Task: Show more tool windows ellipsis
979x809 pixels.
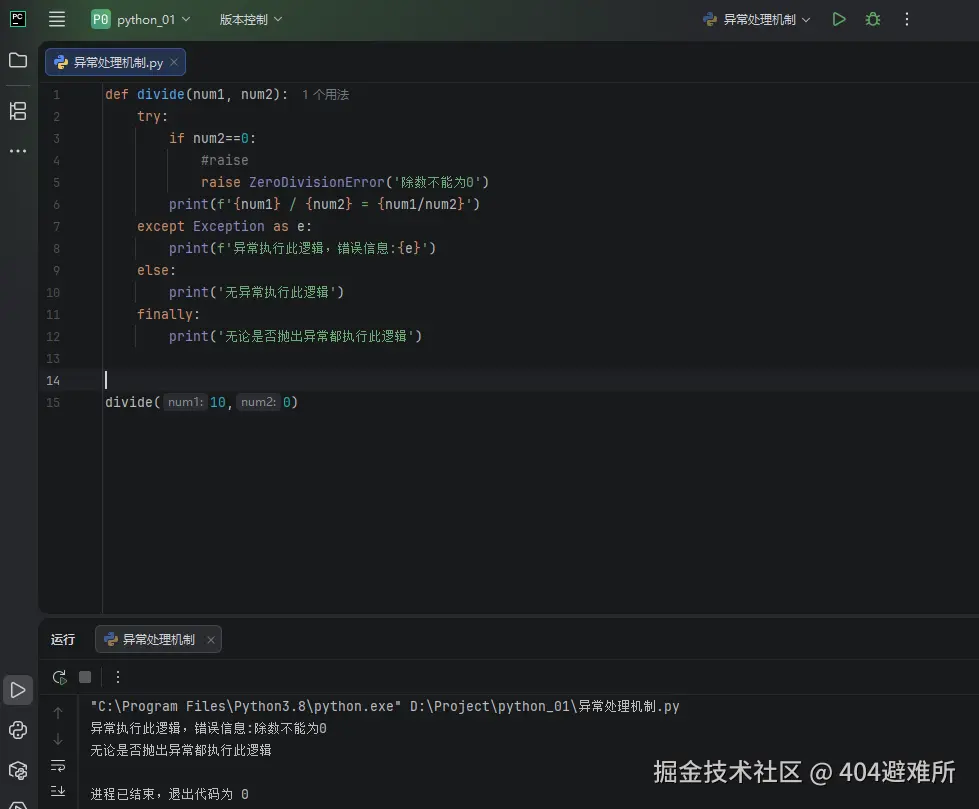Action: 18,151
